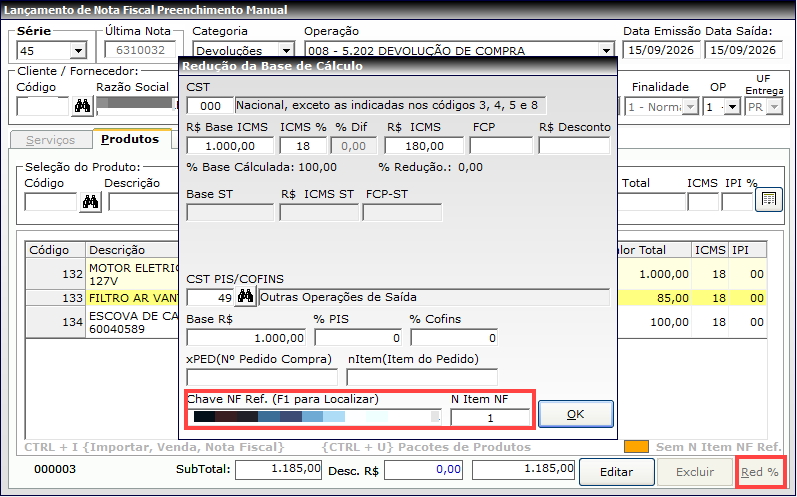Open the calculator grid icon near IPI %
This screenshot has height=497, width=797.
tap(769, 200)
